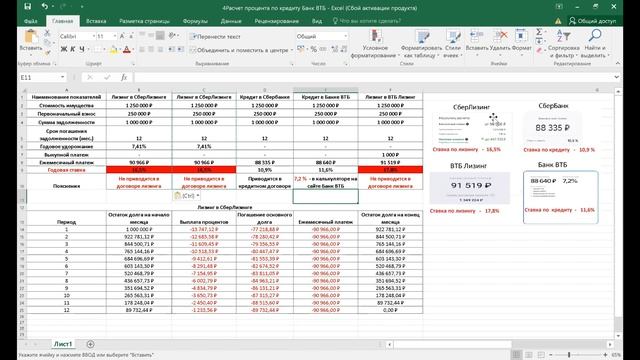Open the Font dialog launcher
The height and width of the screenshot is (360, 640).
pos(133,64)
